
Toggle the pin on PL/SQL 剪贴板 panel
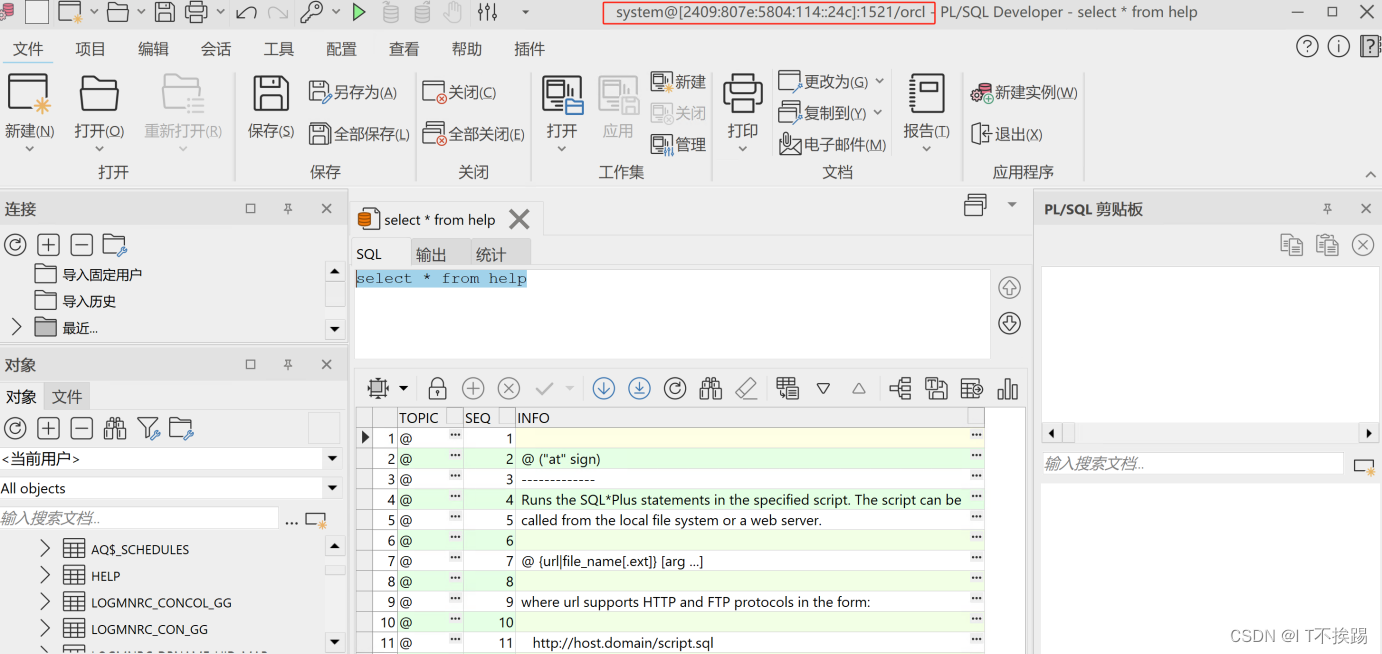tap(1327, 208)
